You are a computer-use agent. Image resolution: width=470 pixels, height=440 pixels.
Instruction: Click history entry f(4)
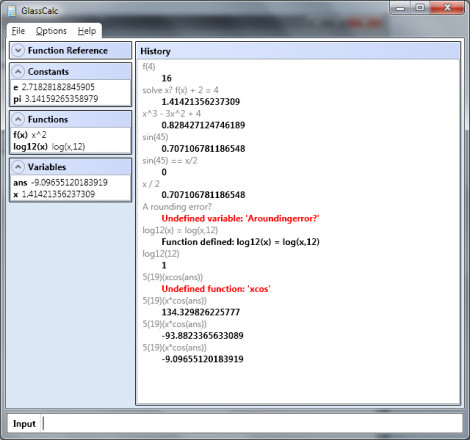point(149,67)
